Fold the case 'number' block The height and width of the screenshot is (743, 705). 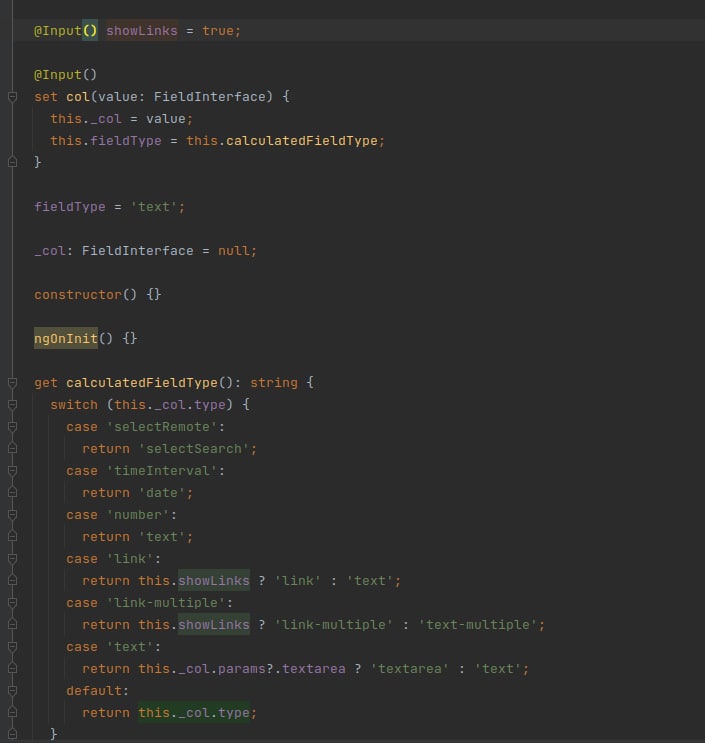[x=13, y=515]
